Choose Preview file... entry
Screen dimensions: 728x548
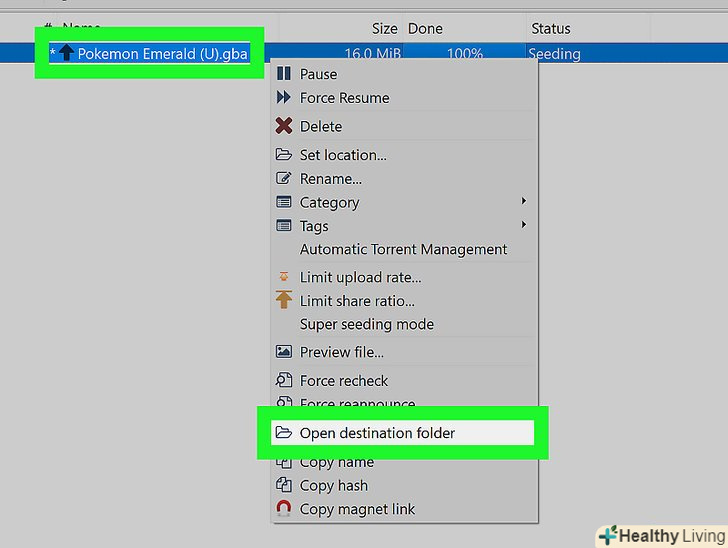click(x=404, y=352)
